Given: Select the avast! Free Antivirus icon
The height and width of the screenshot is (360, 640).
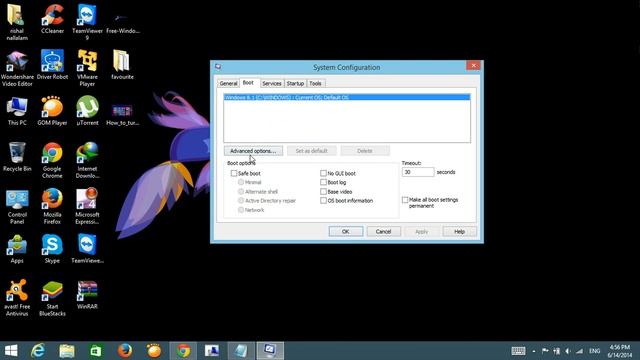Looking at the screenshot, I should 17,298.
